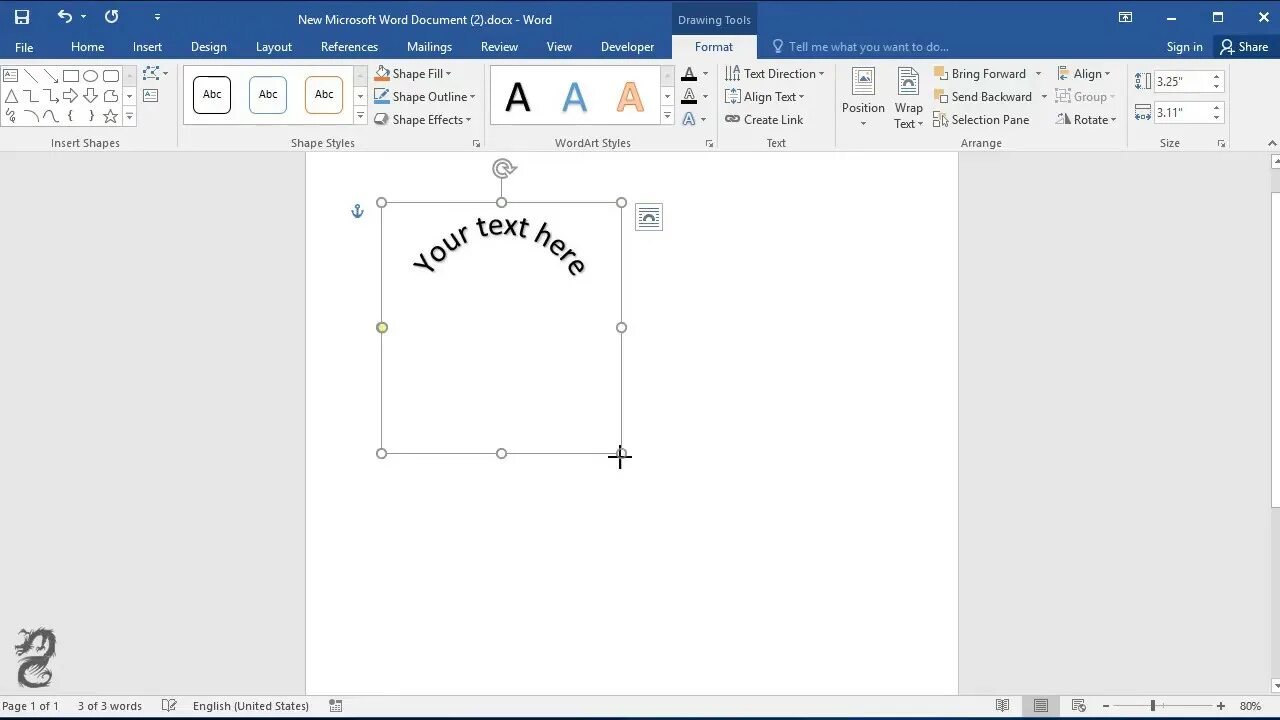Click the object anchor icon
This screenshot has width=1280, height=720.
[x=357, y=211]
